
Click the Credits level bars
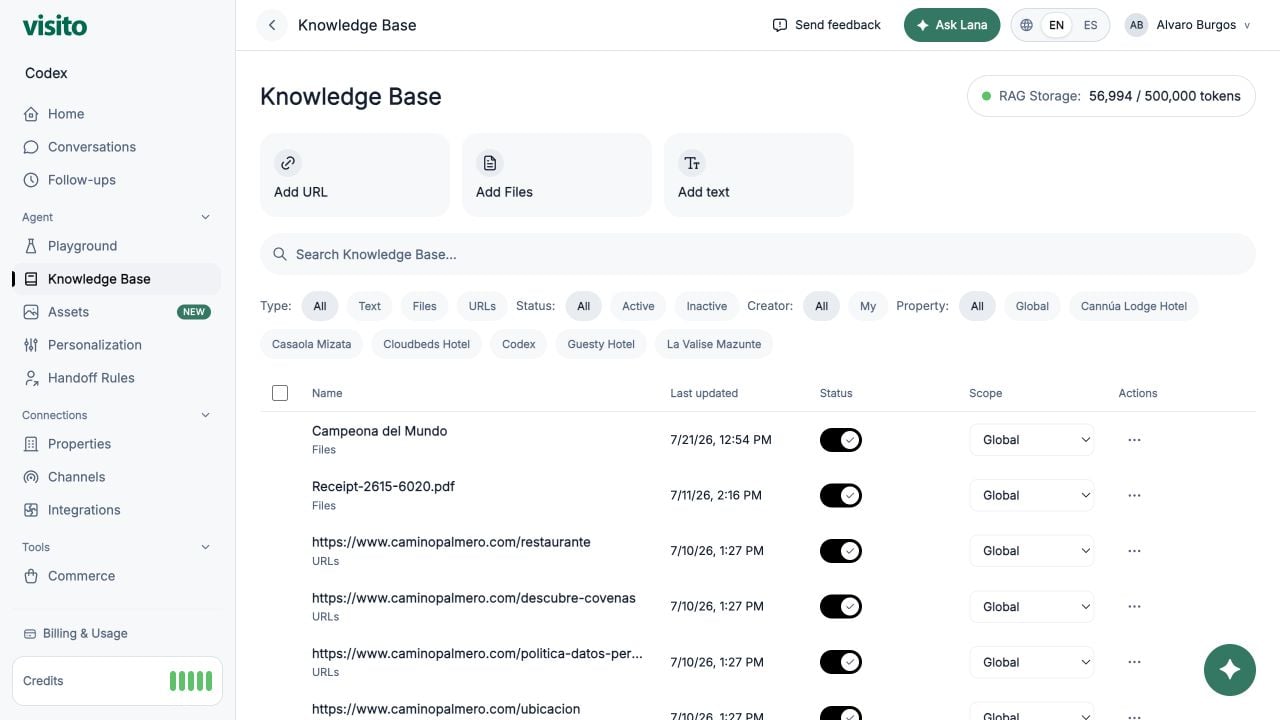(190, 681)
